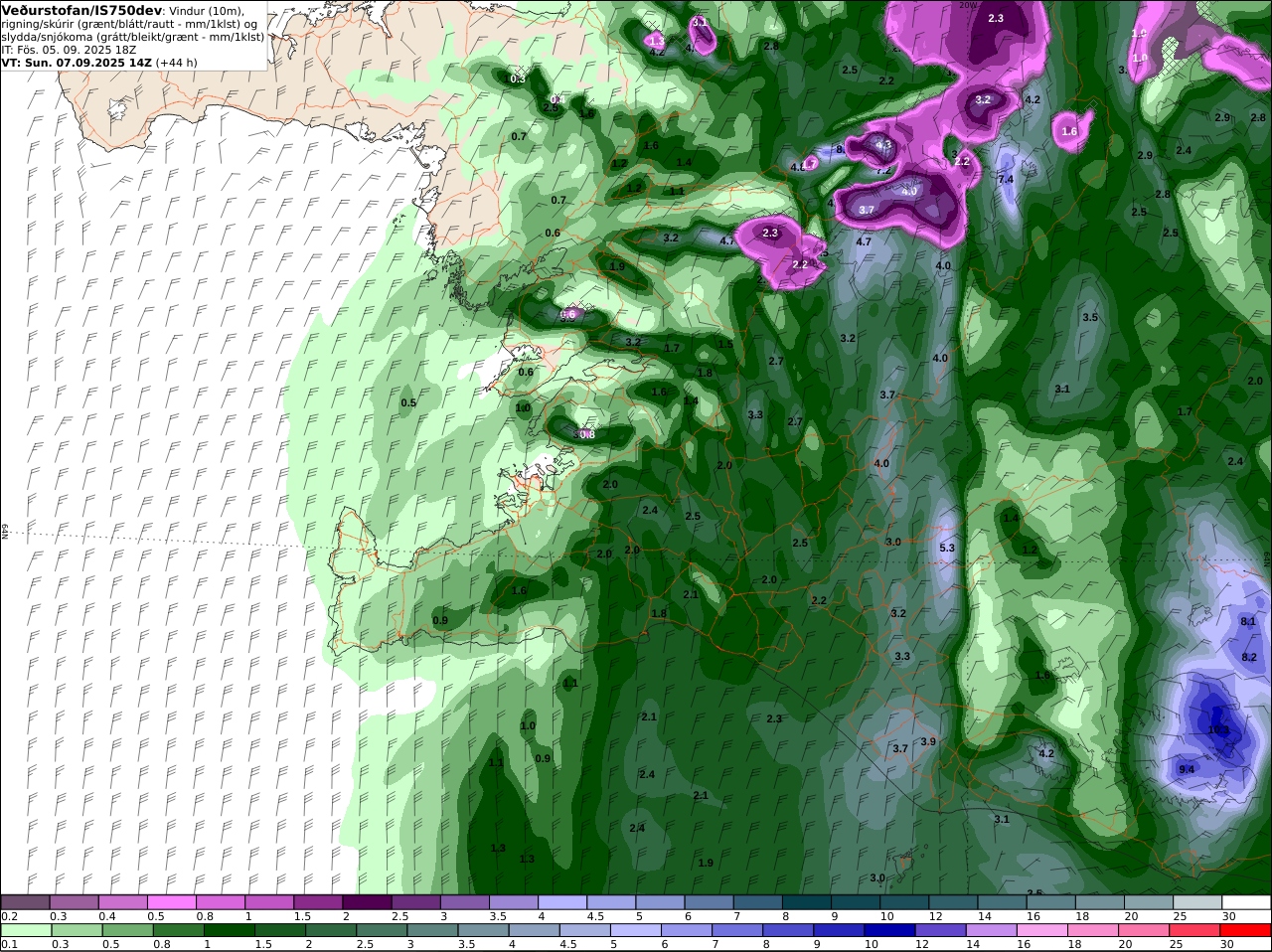1272x952 pixels.
Task: Click the model title Veðurstofan/IS750dev
Action: click(82, 10)
